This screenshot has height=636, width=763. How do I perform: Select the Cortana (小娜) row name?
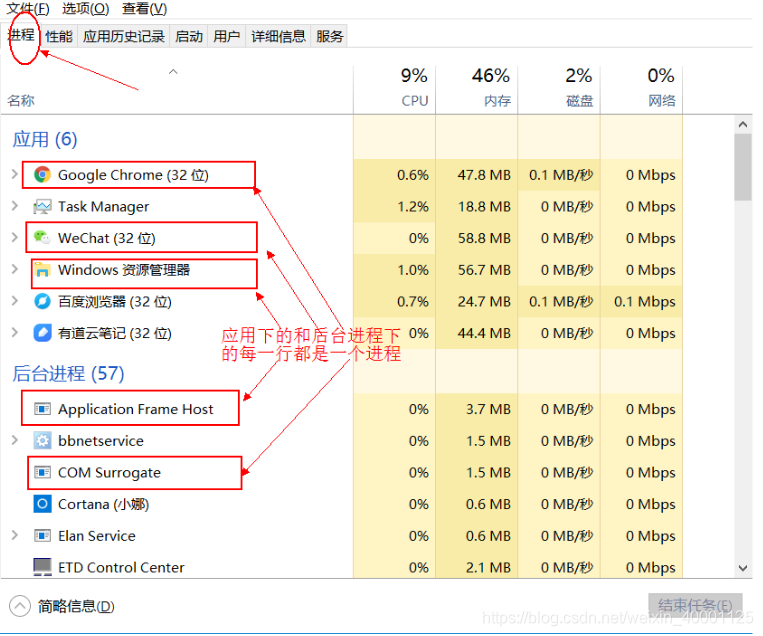point(104,504)
